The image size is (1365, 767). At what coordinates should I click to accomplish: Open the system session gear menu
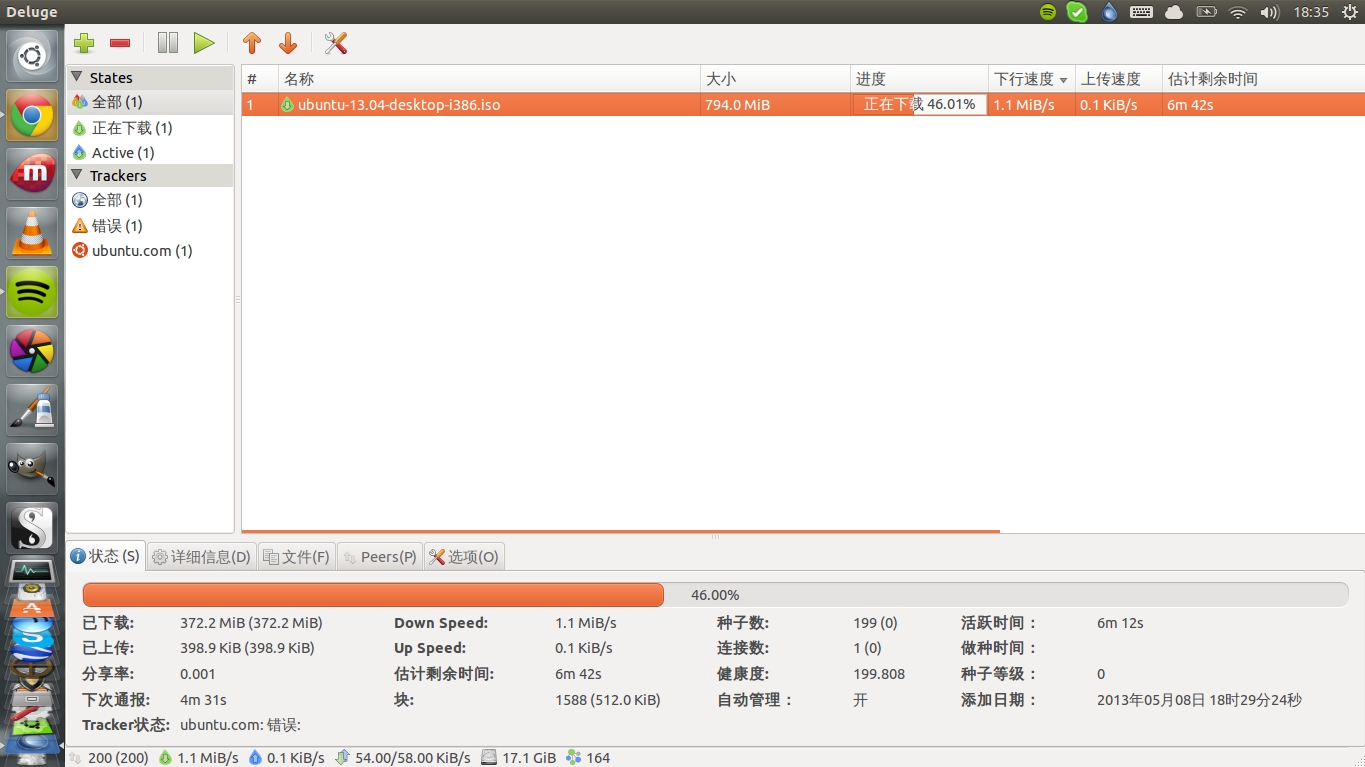tap(1348, 12)
